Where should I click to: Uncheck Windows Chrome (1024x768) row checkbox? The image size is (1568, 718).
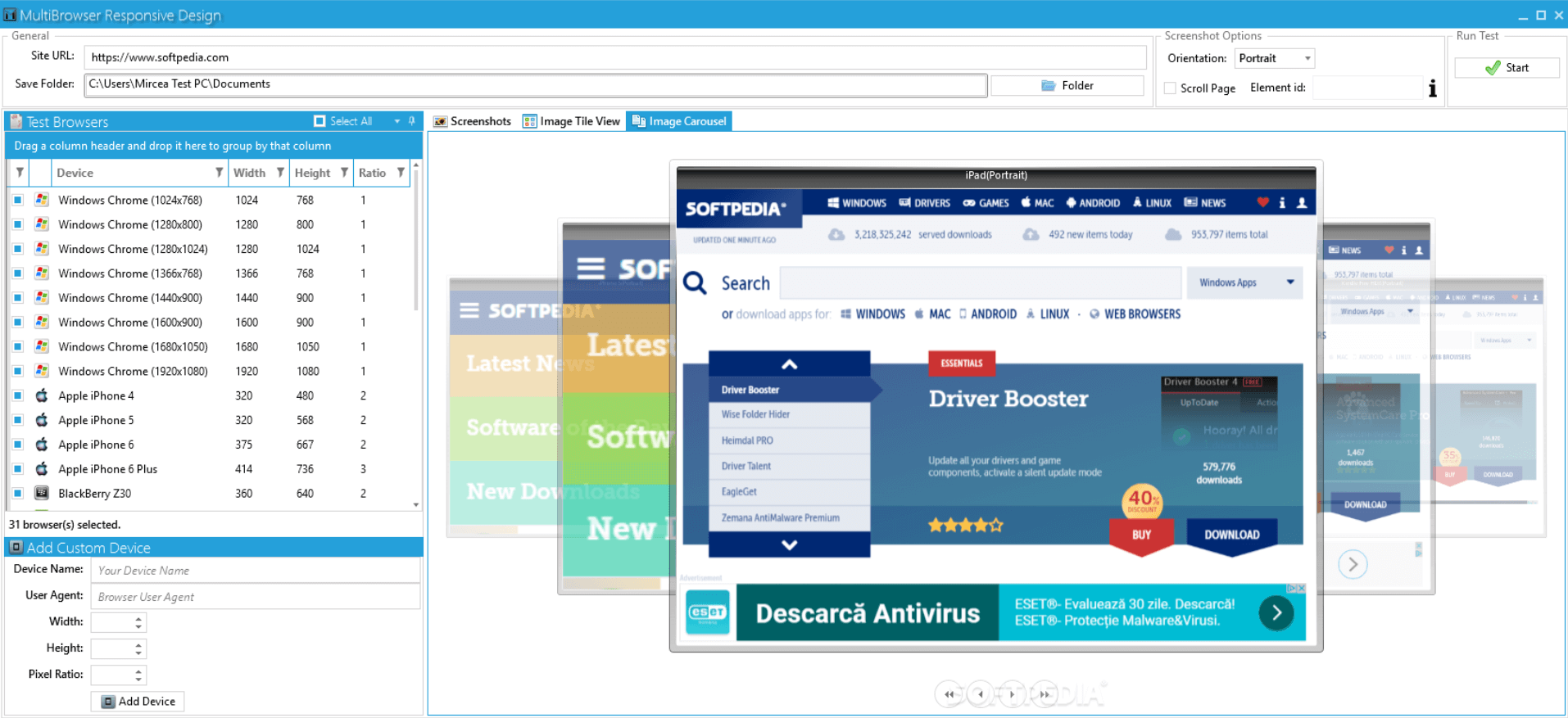point(18,200)
